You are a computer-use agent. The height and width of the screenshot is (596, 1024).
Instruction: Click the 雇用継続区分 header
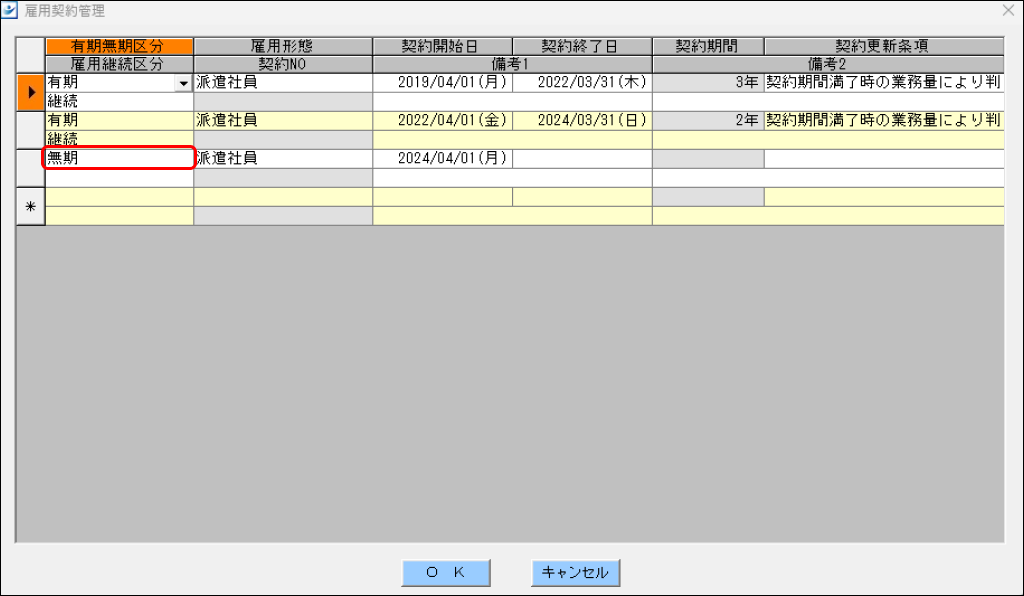[x=120, y=64]
